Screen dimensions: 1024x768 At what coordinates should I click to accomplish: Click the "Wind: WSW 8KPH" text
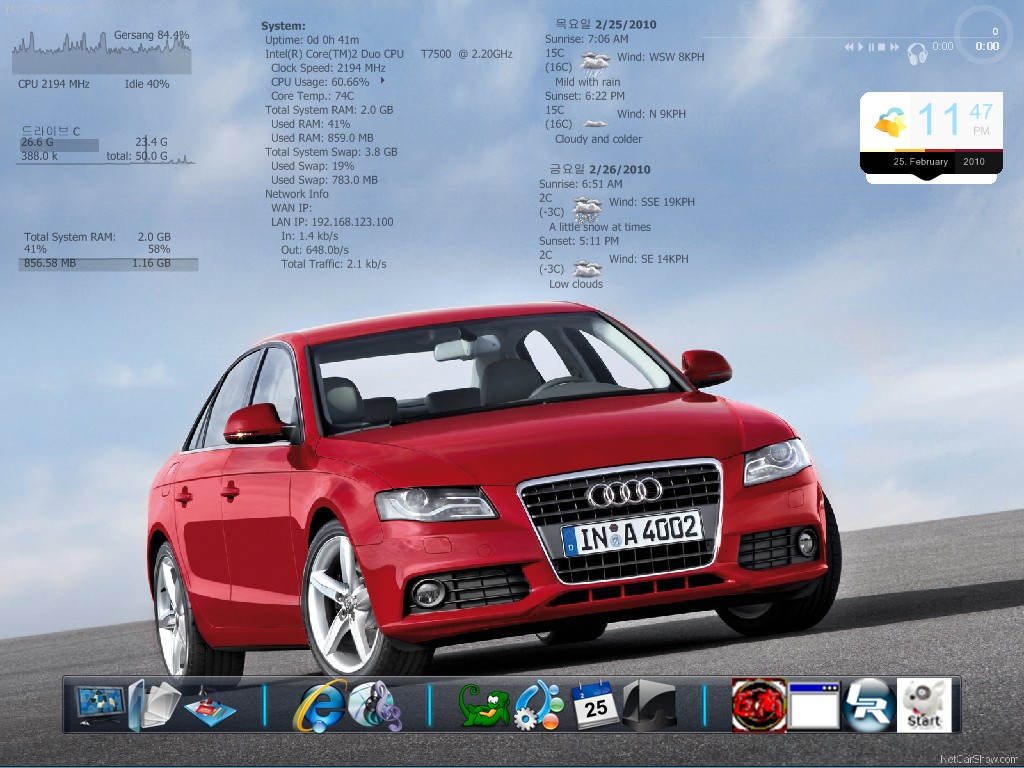661,57
